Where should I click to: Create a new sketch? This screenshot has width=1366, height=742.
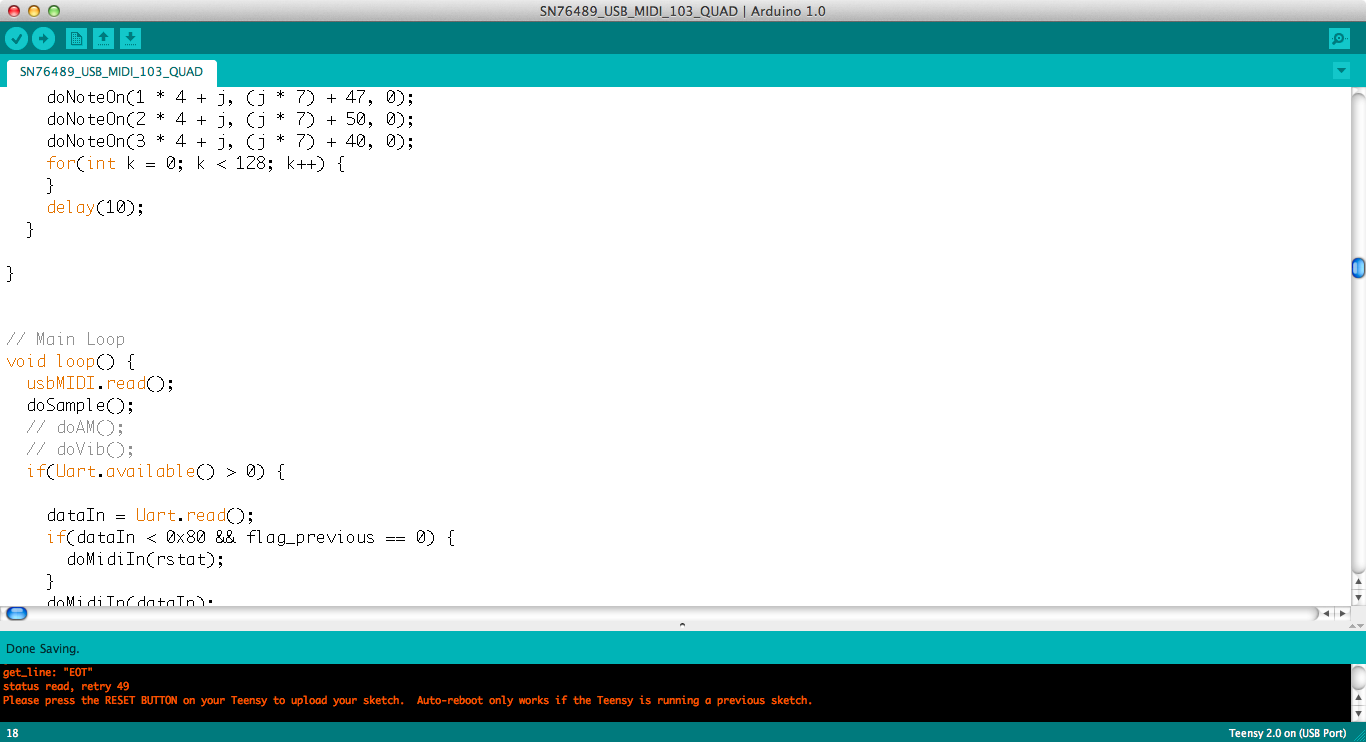[x=76, y=38]
